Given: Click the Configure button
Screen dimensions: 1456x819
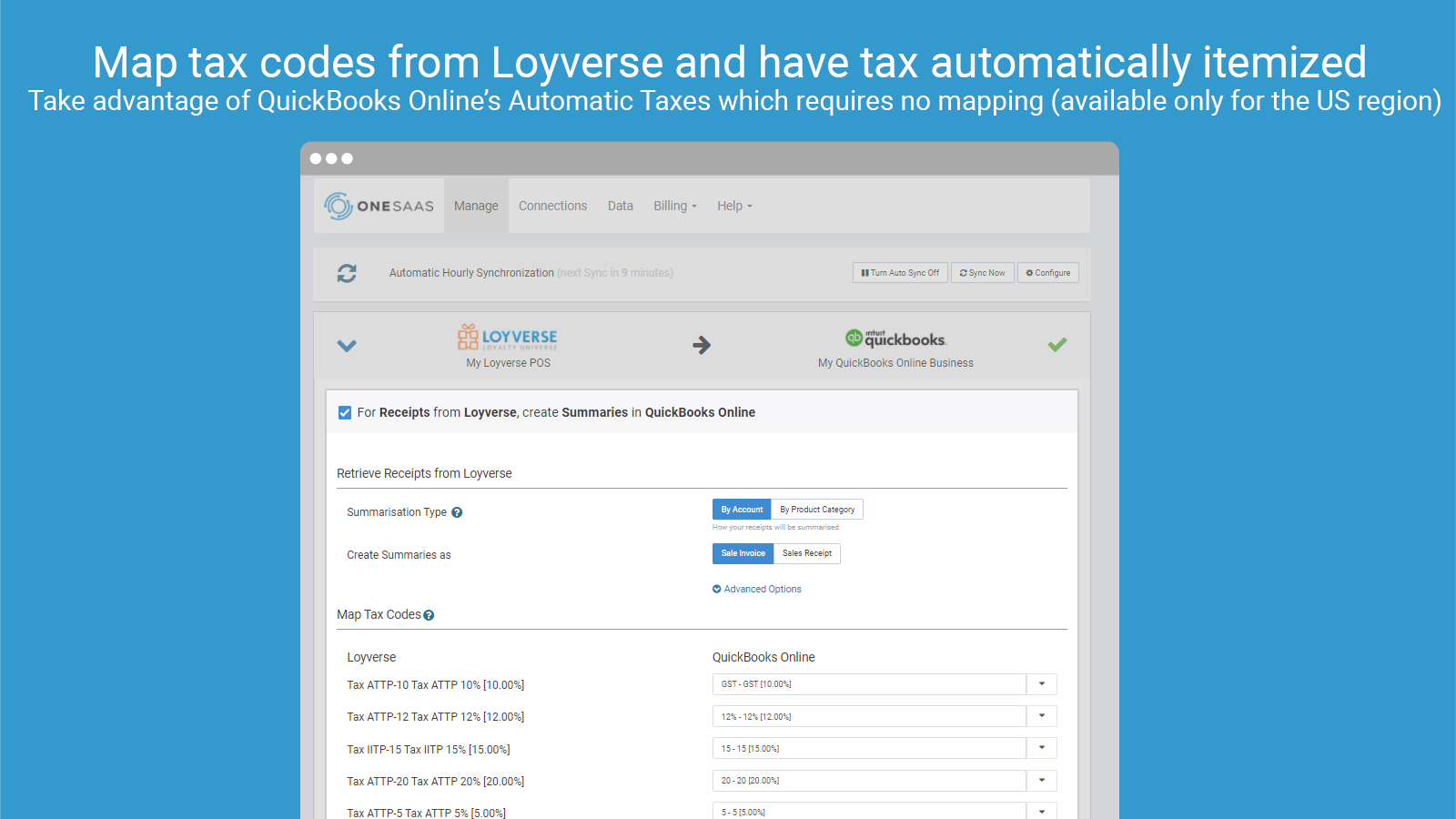Looking at the screenshot, I should [x=1047, y=273].
